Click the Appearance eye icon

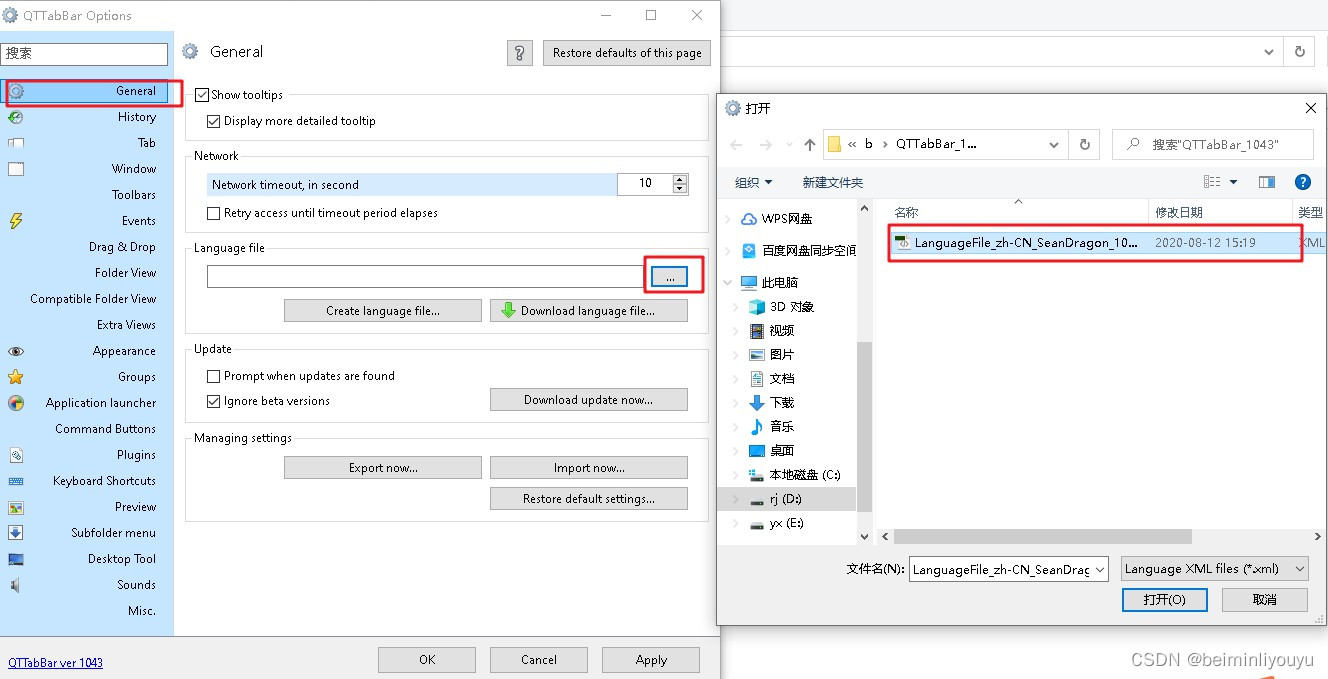coord(16,351)
